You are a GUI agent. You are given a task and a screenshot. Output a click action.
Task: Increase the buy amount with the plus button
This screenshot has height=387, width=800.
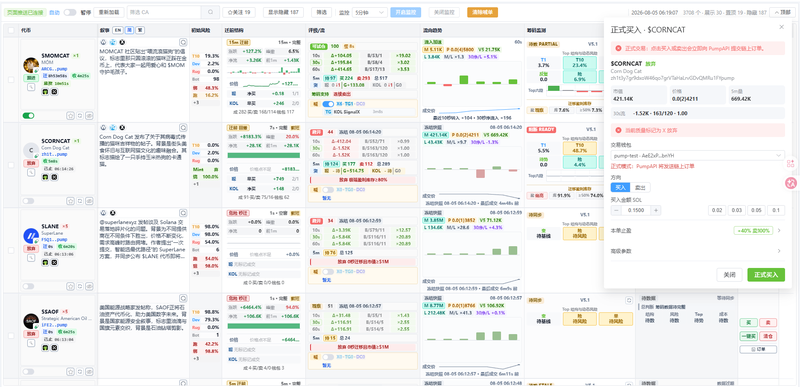click(x=656, y=210)
